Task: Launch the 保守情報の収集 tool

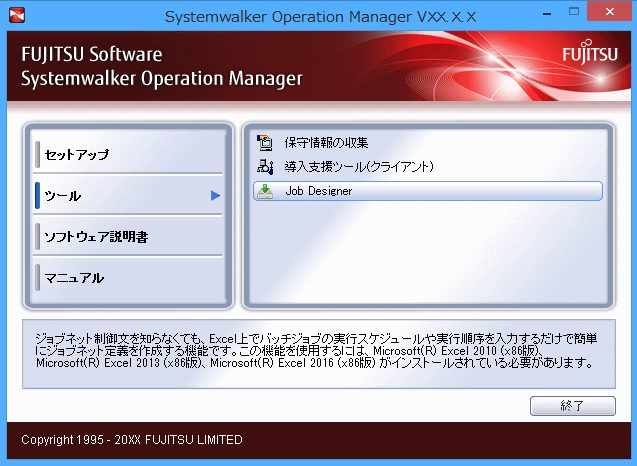Action: tap(326, 143)
